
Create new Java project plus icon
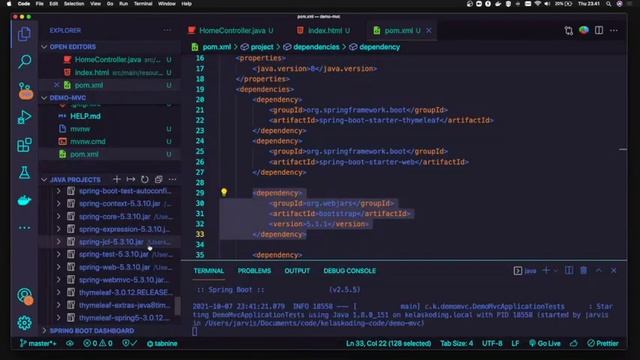point(117,179)
